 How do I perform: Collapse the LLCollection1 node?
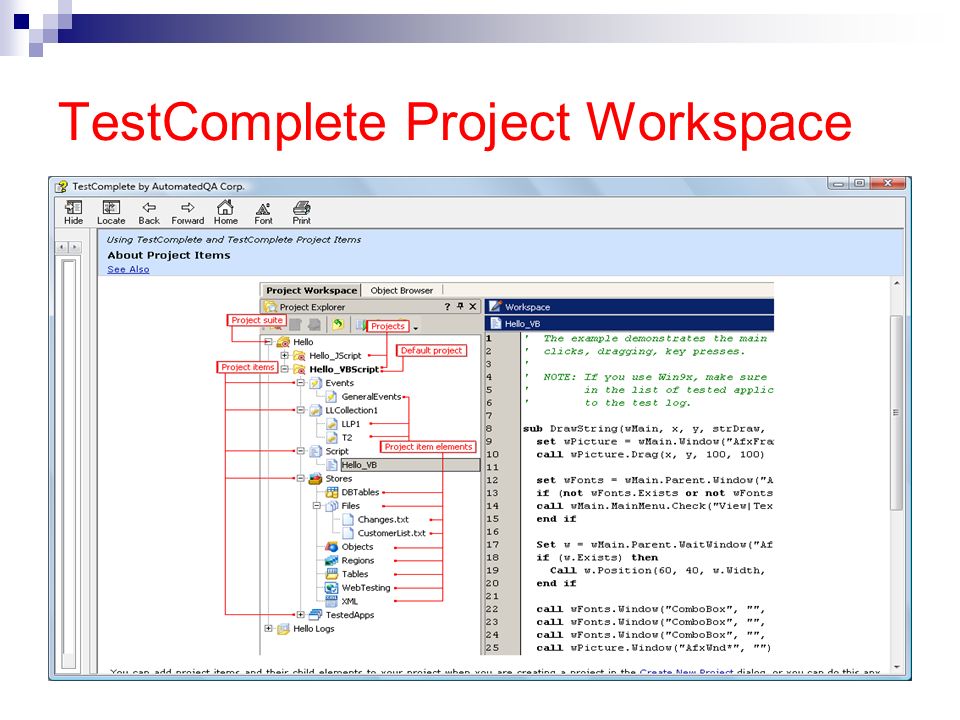coord(301,410)
